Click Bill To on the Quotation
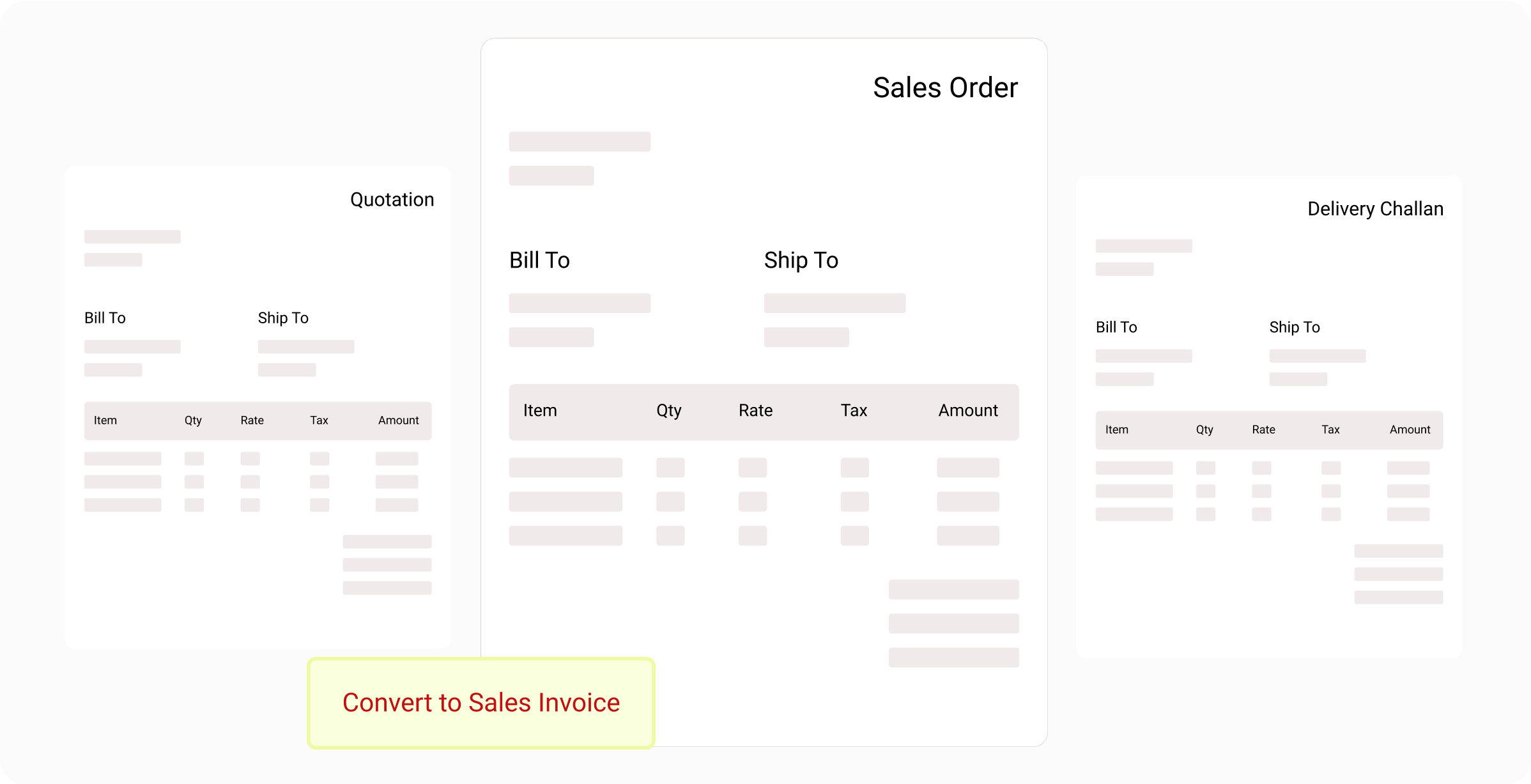Viewport: 1531px width, 784px height. pyautogui.click(x=105, y=318)
